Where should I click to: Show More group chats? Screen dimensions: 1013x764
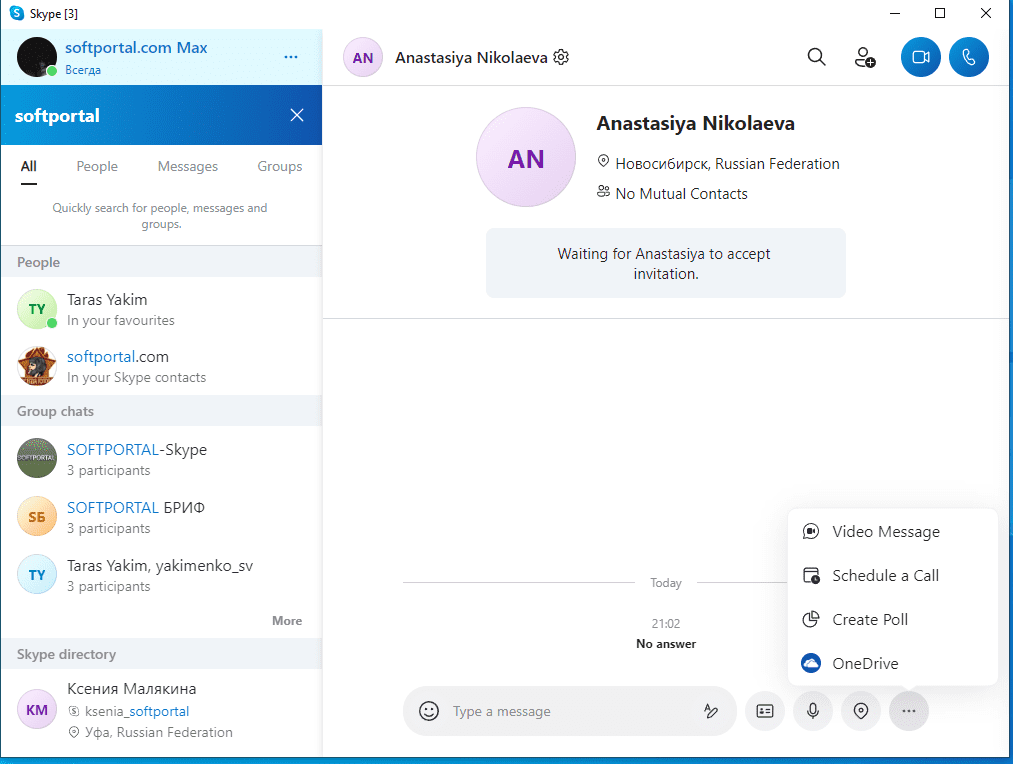pyautogui.click(x=287, y=621)
